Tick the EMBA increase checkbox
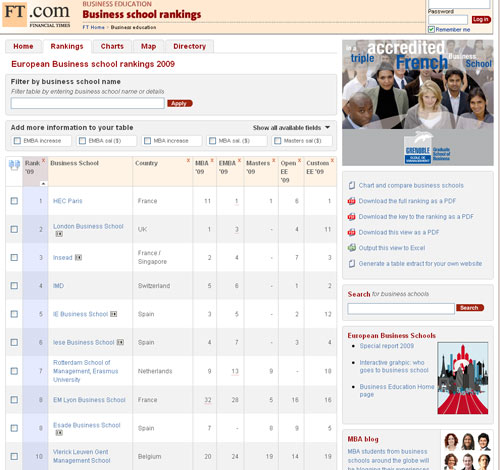This screenshot has height=470, width=500. 17,141
